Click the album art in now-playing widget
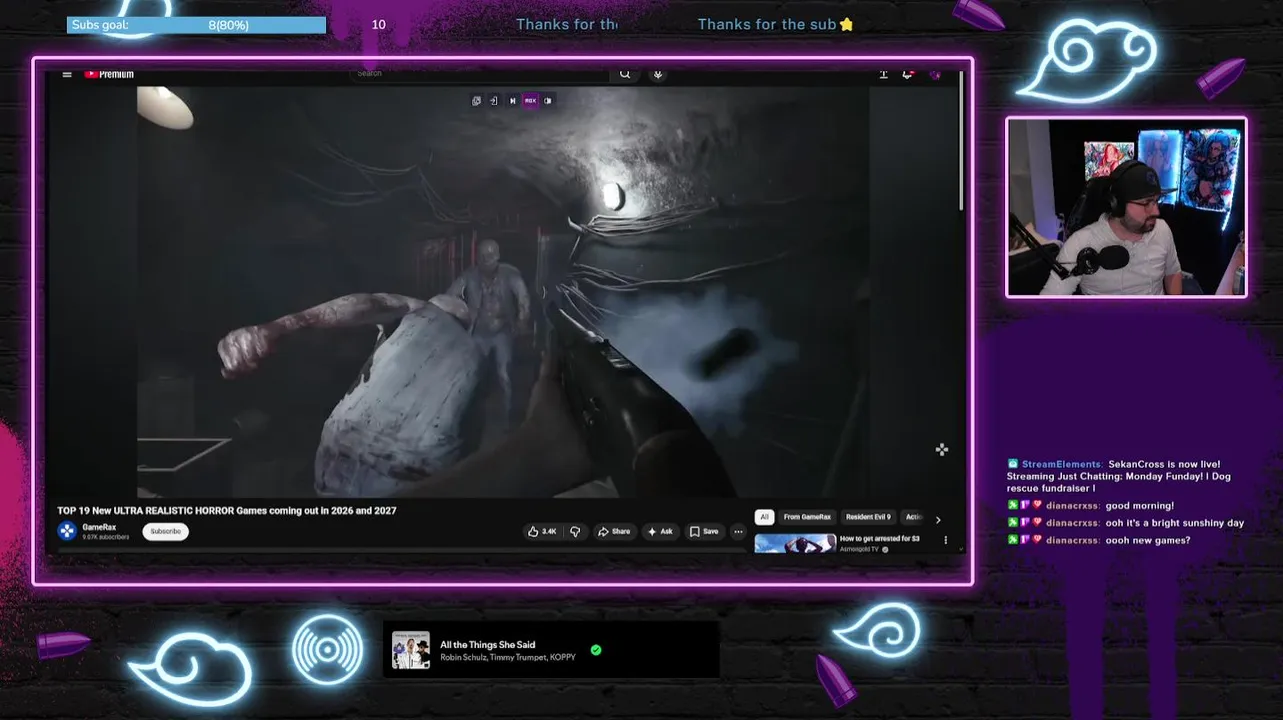The height and width of the screenshot is (720, 1283). tap(411, 650)
